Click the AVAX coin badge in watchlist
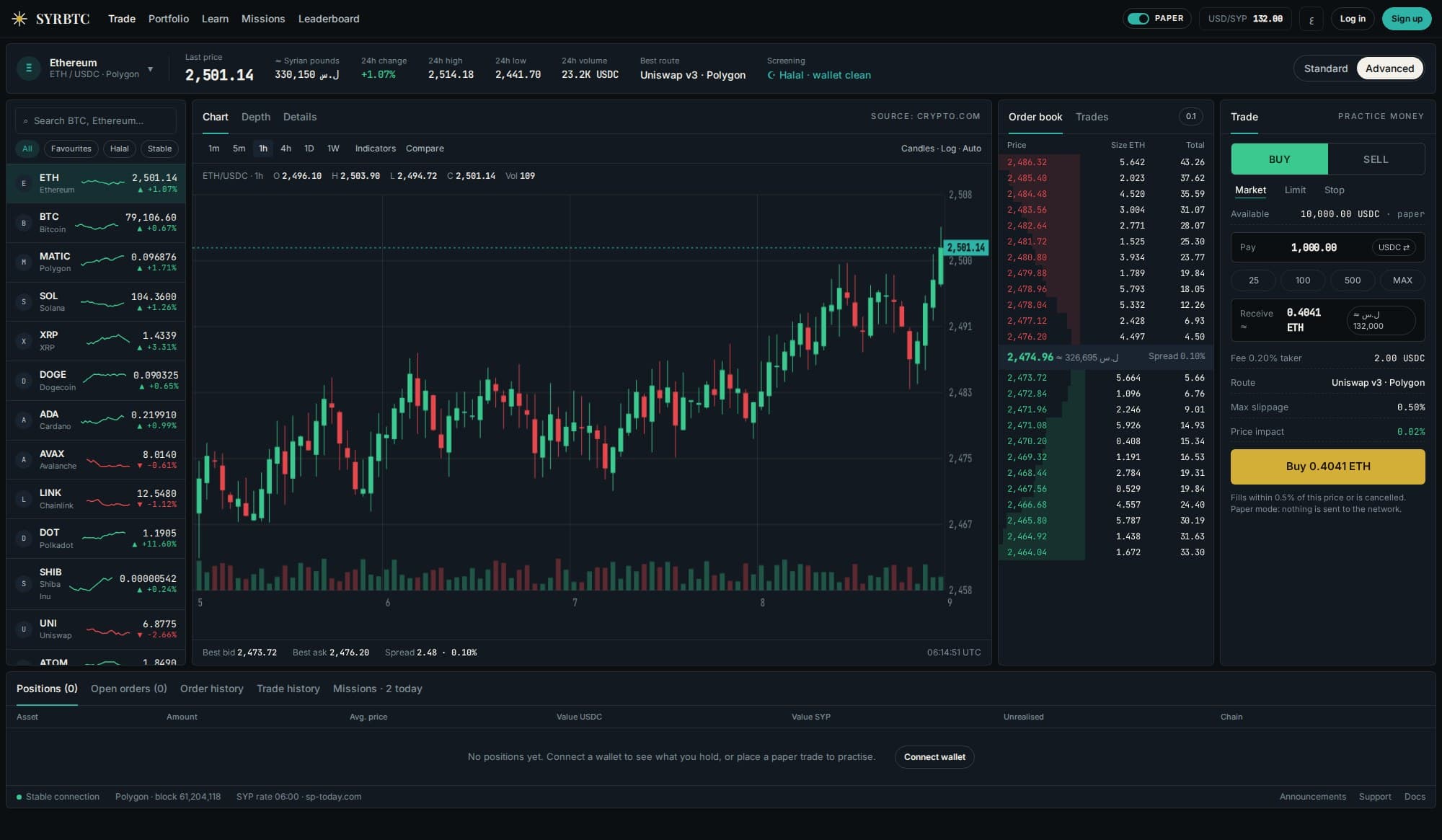The image size is (1442, 840). 24,459
